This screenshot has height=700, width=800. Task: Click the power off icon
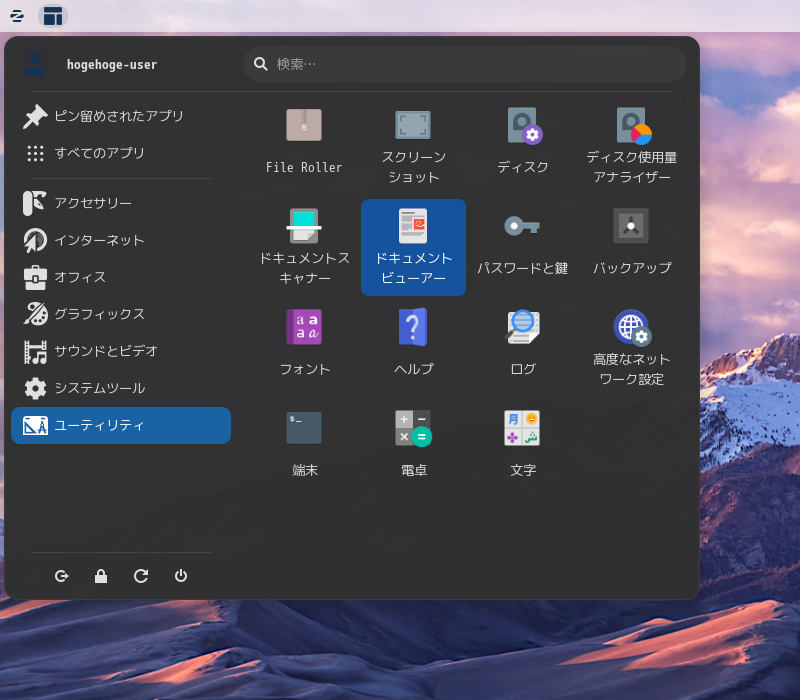[181, 576]
